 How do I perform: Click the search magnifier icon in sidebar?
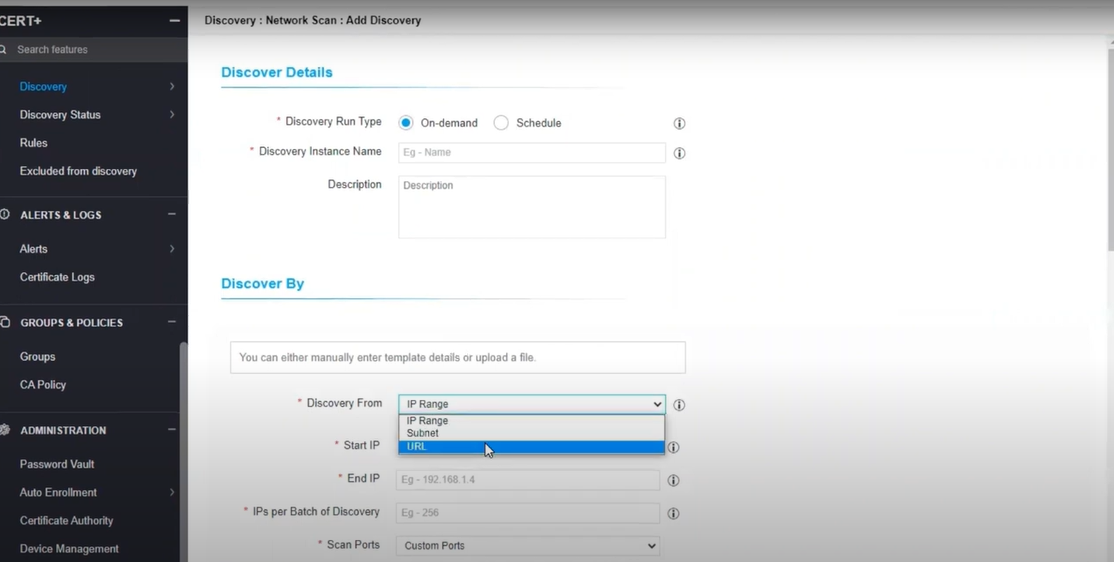(4, 50)
